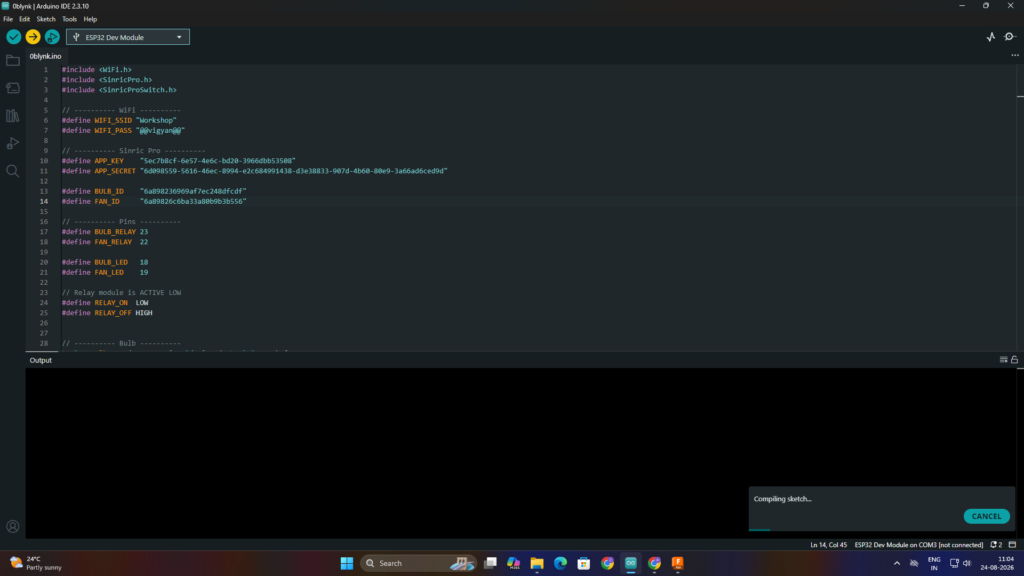Open the Sketch menu
Screen dimensions: 1024x576
coord(46,19)
